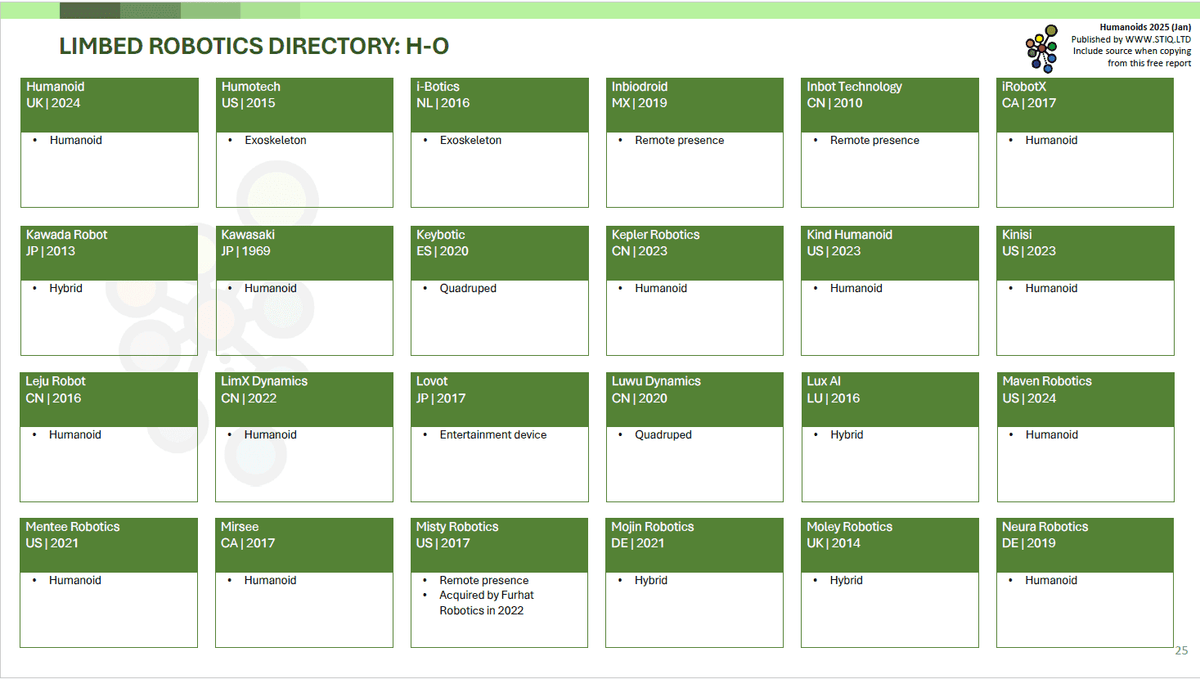This screenshot has width=1200, height=679.
Task: Select the Mojin Robotics company name
Action: [653, 527]
